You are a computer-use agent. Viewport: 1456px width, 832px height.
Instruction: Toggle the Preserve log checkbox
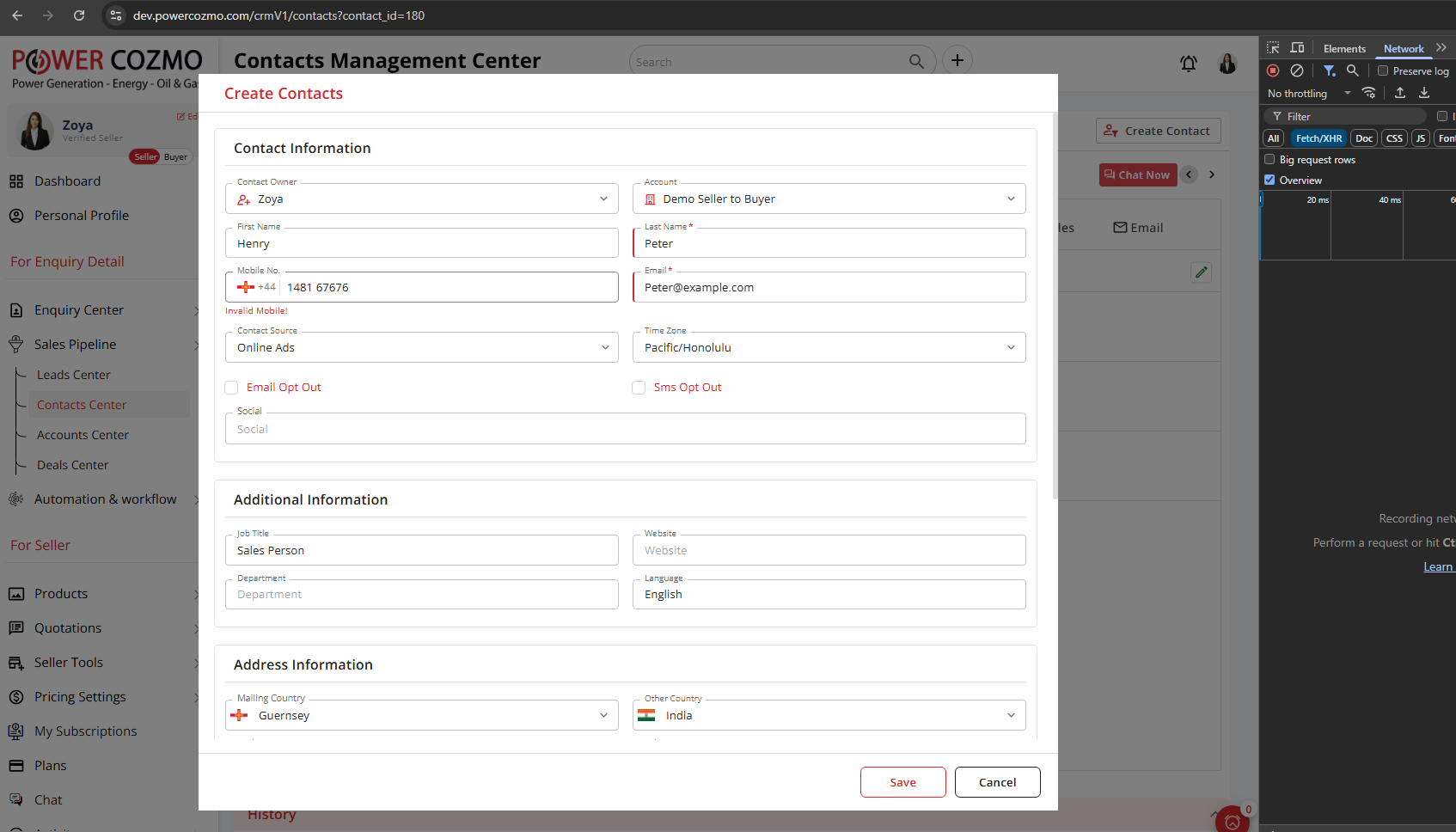(x=1383, y=71)
